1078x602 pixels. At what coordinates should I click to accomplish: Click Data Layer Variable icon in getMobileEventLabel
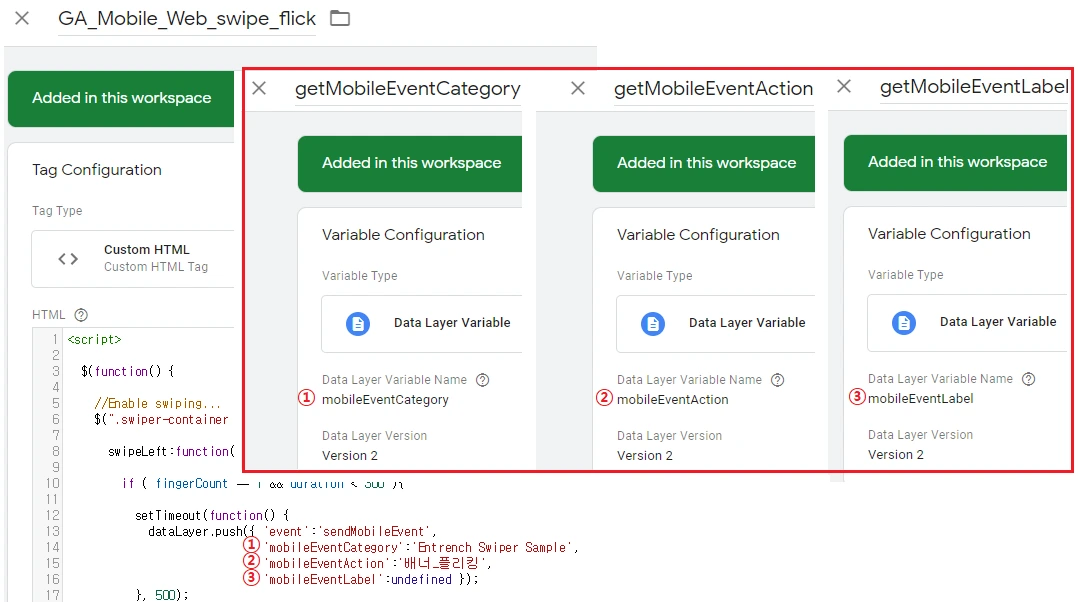(x=903, y=322)
